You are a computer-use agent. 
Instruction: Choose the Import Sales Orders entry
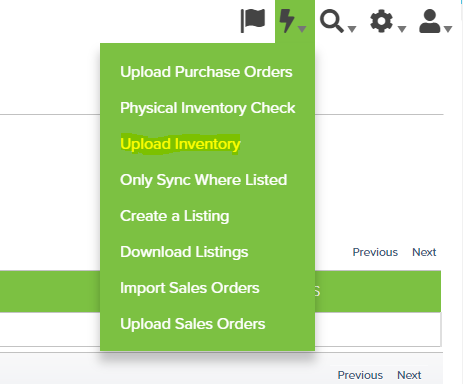click(190, 288)
